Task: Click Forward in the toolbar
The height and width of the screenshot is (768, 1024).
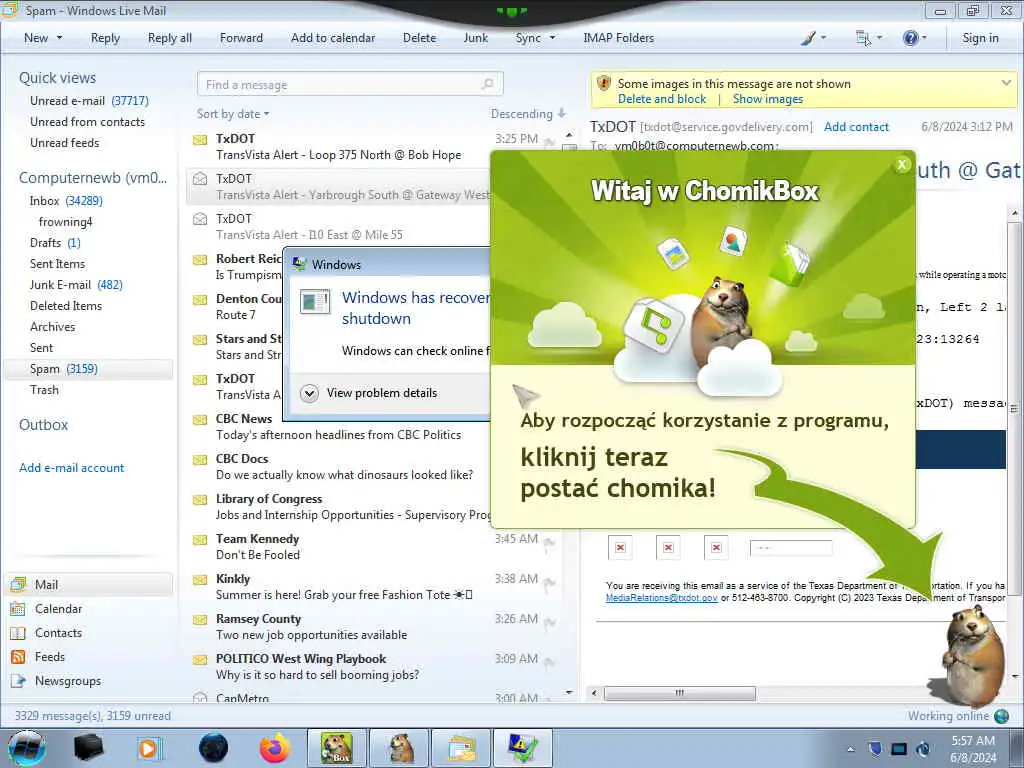Action: point(241,38)
